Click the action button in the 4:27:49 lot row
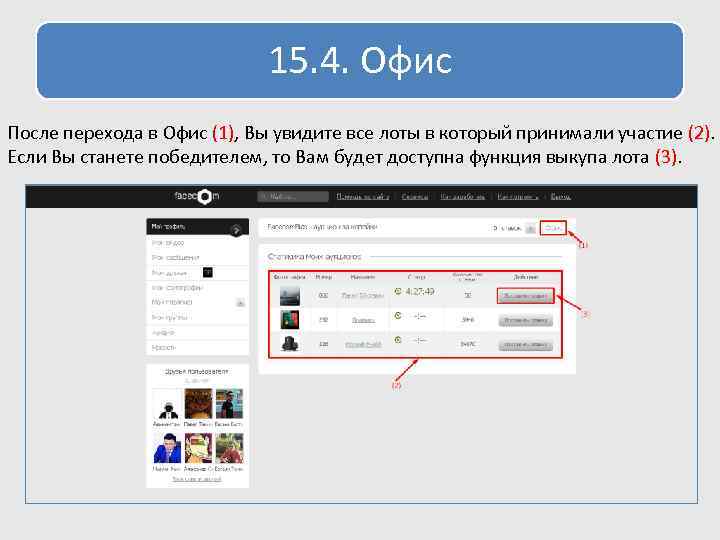The image size is (720, 540). tap(526, 296)
